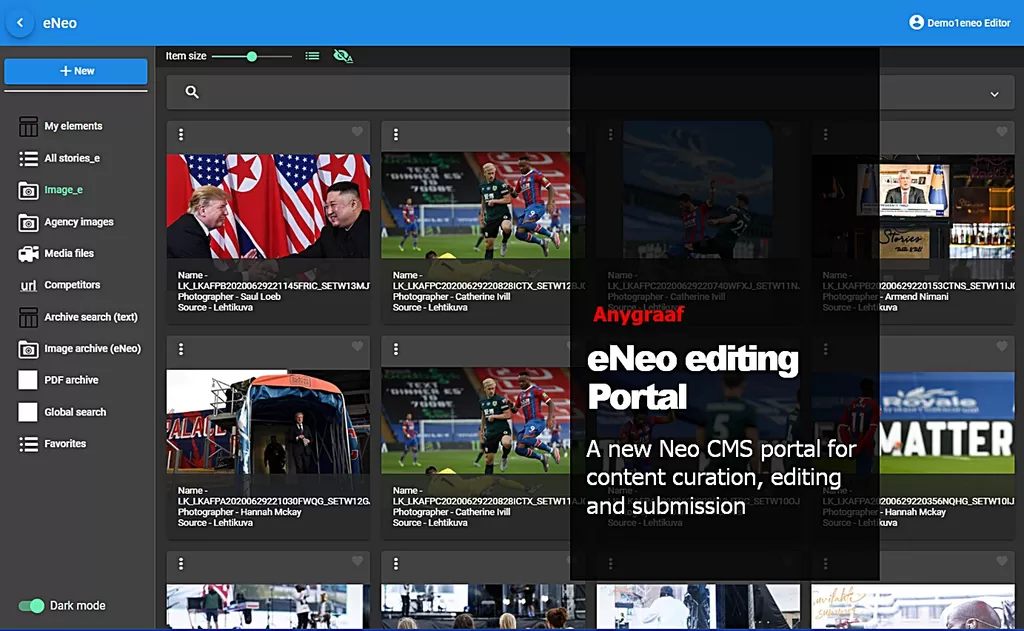
Task: Open menu for Saul Loeb image card
Action: coord(181,134)
